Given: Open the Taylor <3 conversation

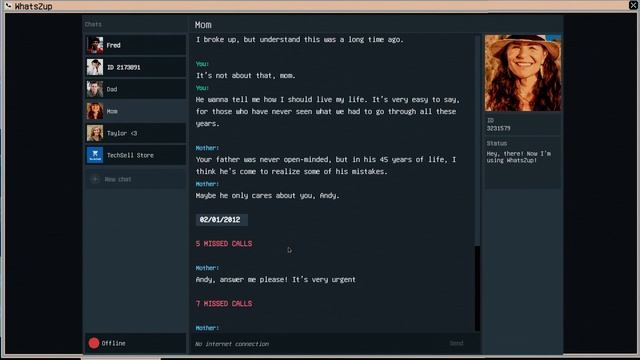Looking at the screenshot, I should [136, 133].
